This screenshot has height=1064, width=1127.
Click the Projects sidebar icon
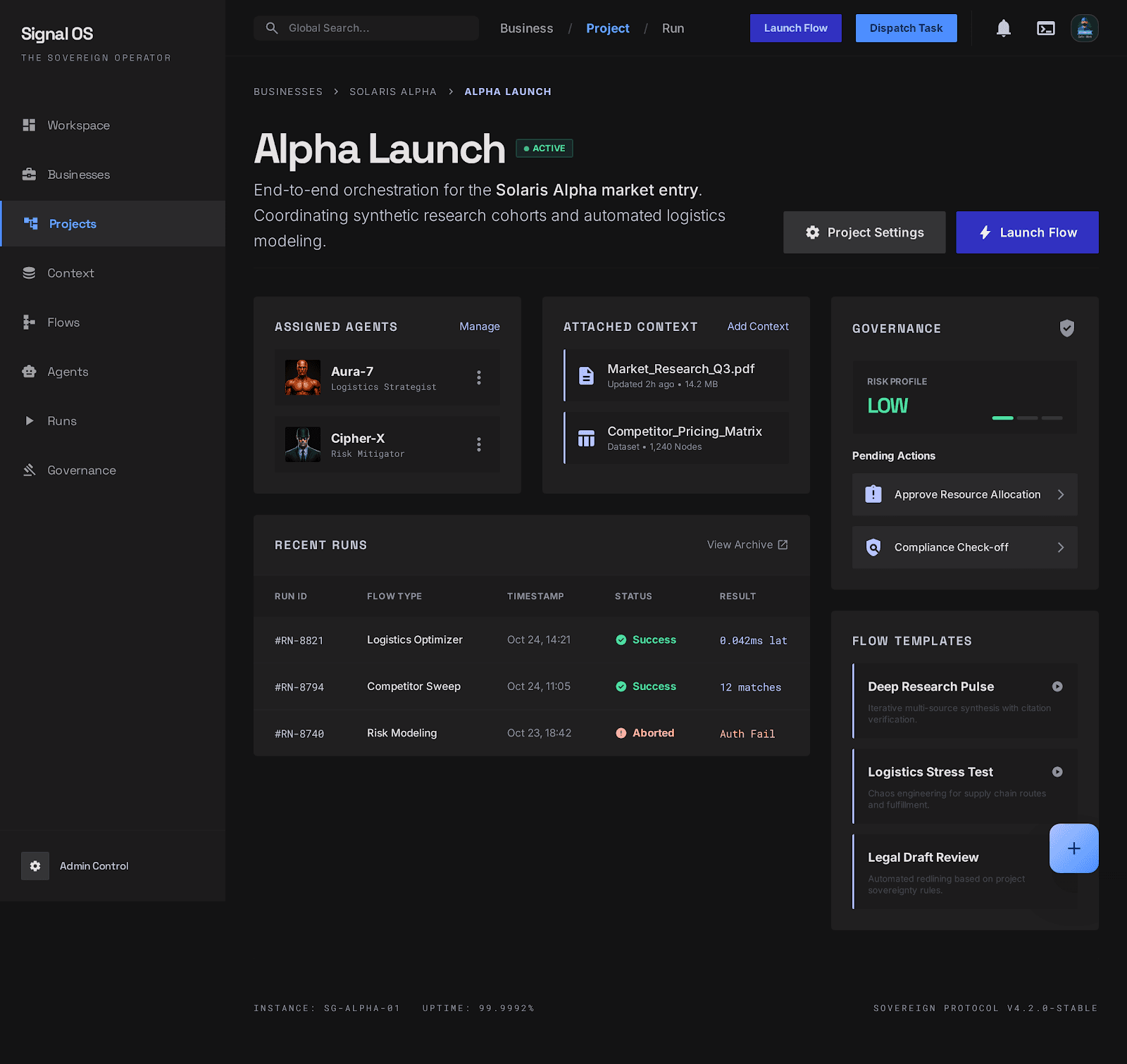(x=31, y=223)
